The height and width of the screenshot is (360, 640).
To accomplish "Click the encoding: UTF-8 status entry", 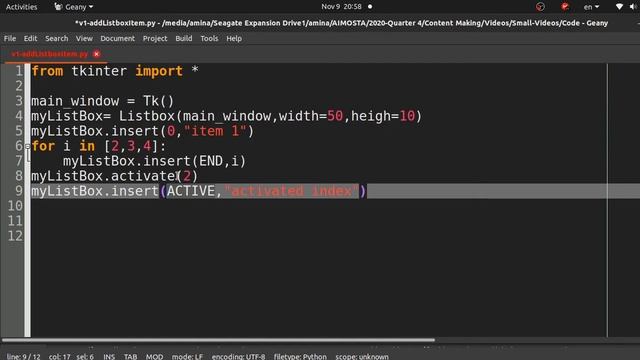I will coord(238,356).
